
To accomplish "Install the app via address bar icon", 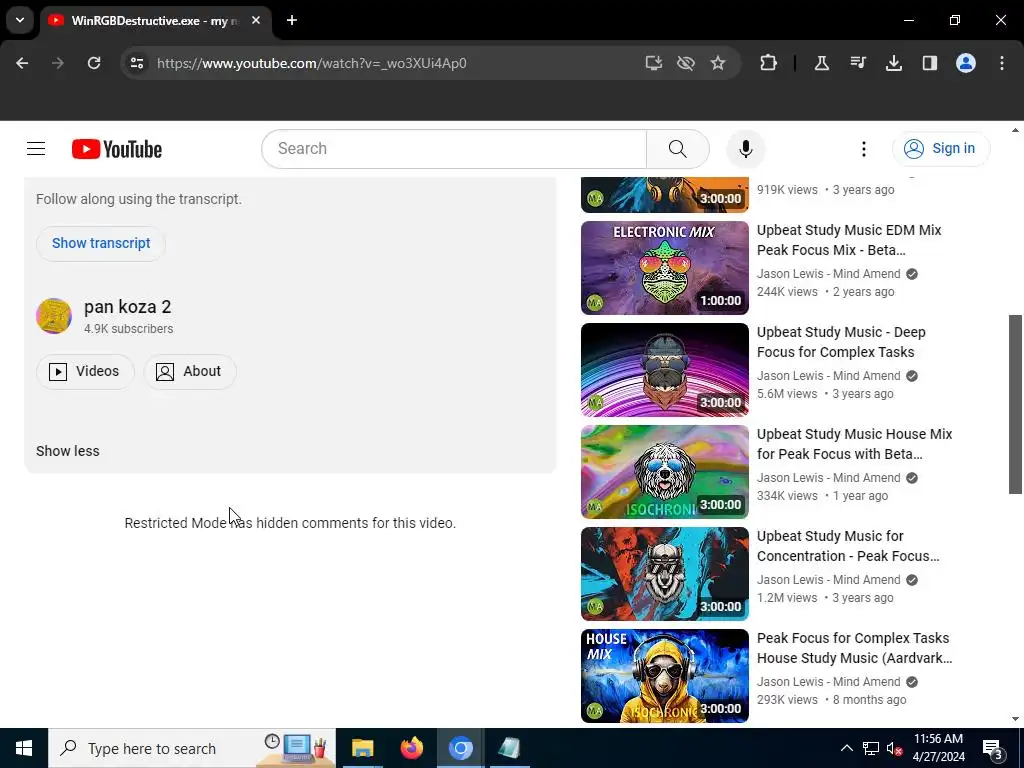I will [653, 63].
